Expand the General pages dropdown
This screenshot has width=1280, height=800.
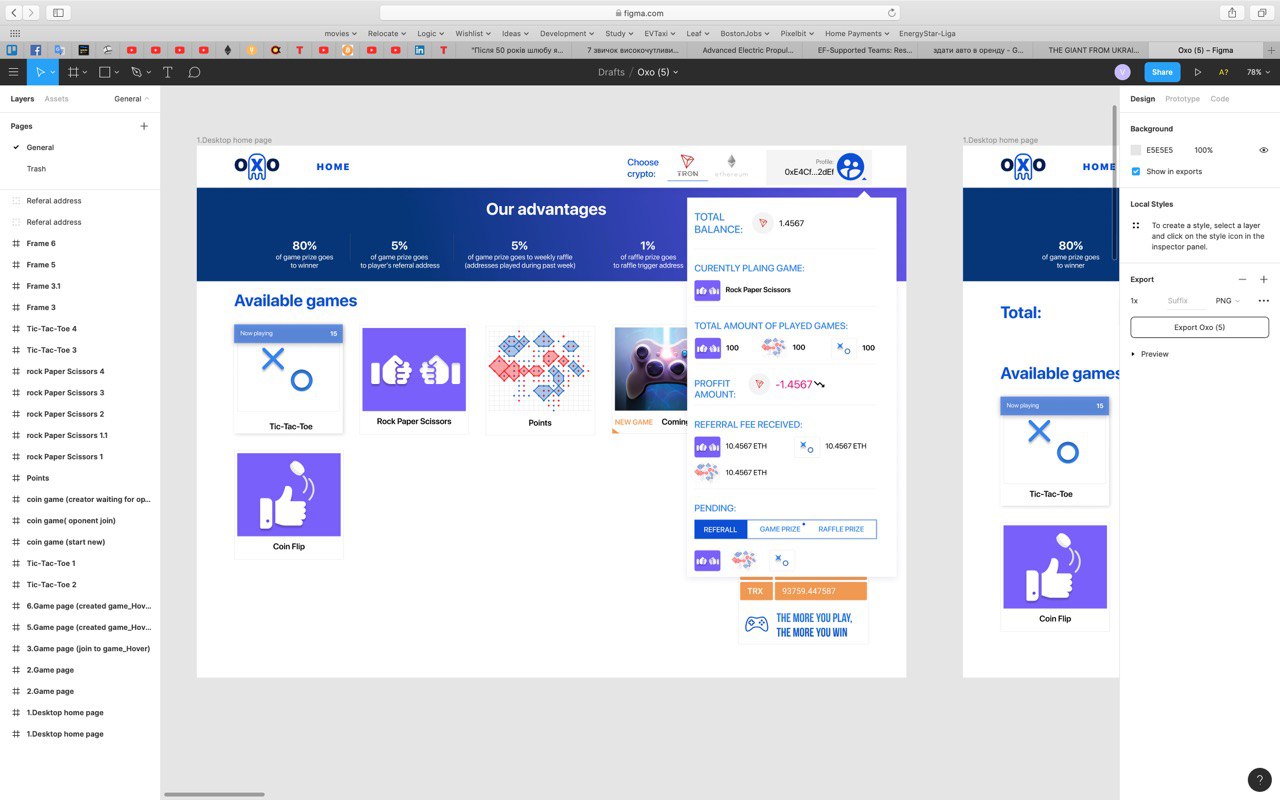[x=131, y=99]
